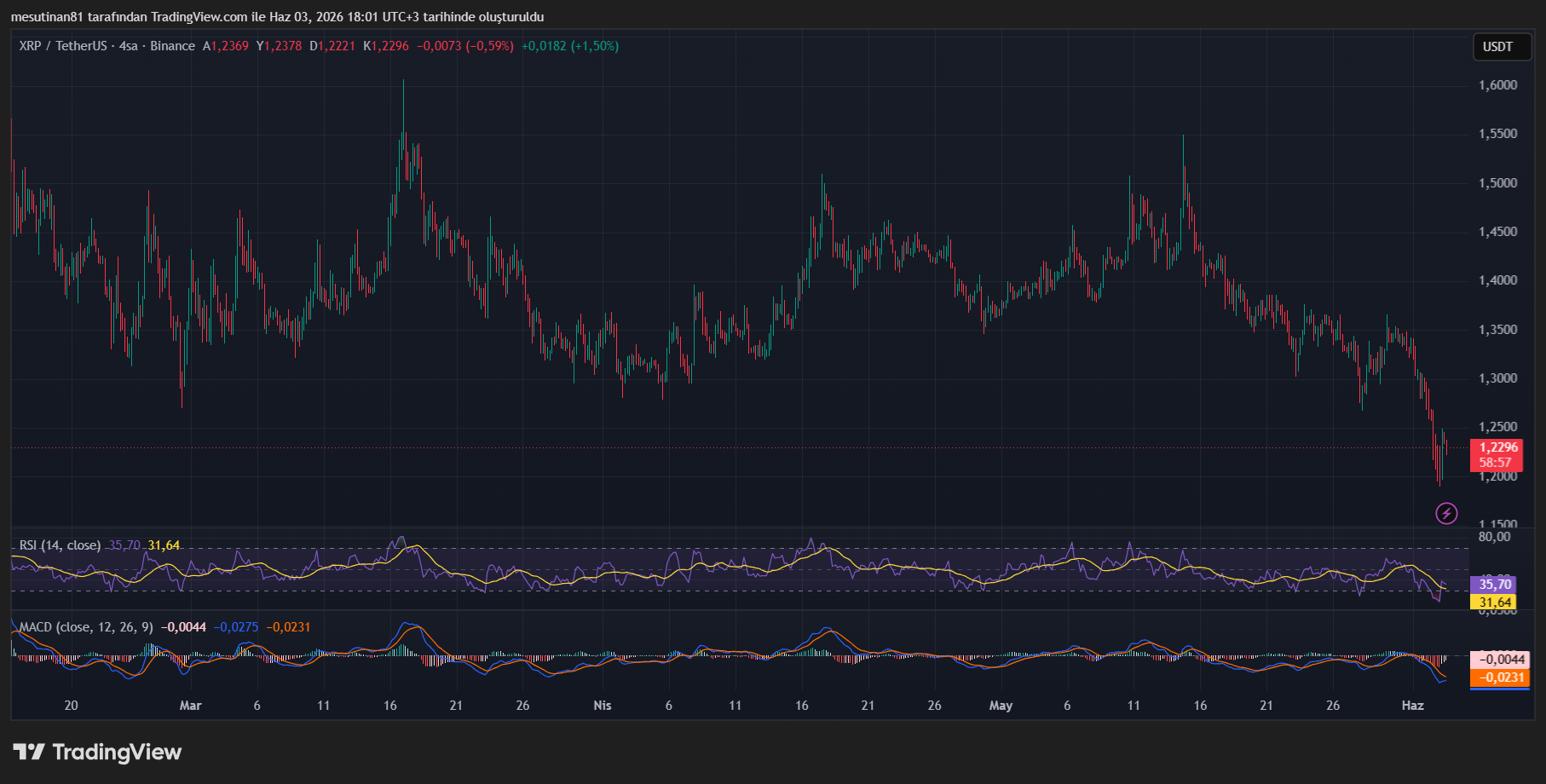This screenshot has height=784, width=1546.
Task: Click the pink −0,0044 MACD axis label
Action: [x=1501, y=660]
